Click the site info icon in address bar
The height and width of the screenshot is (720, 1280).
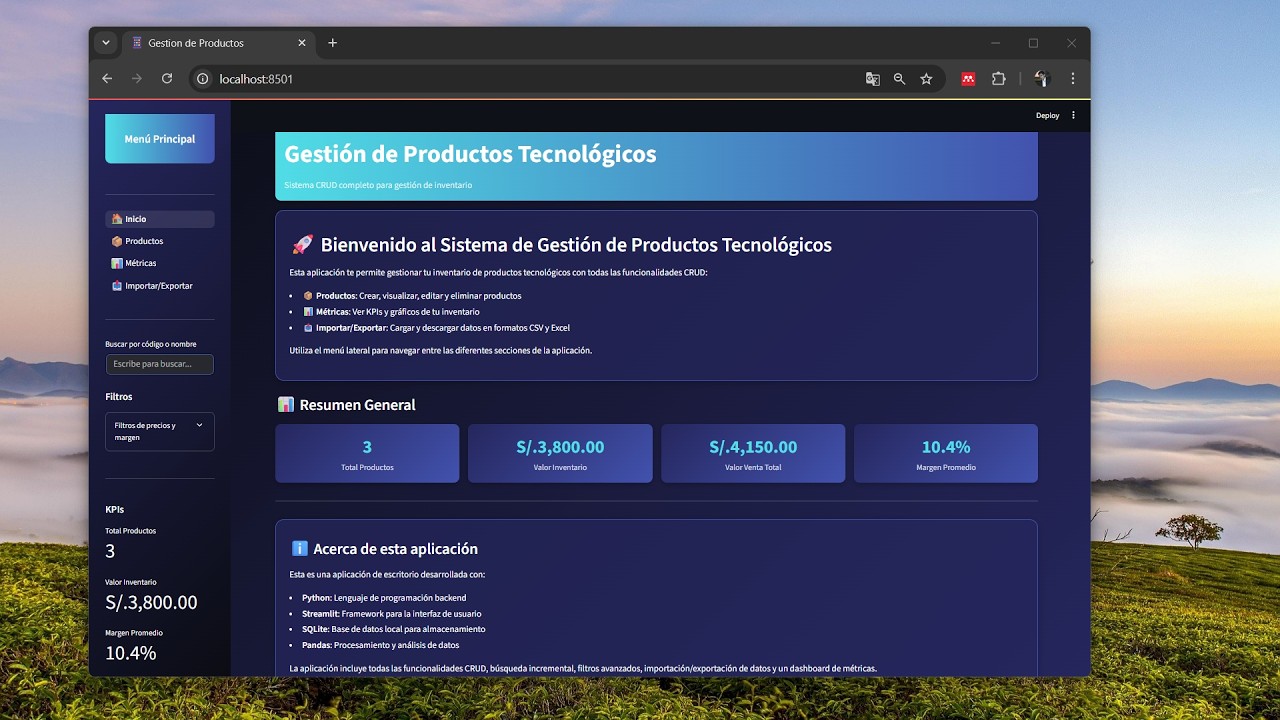coord(203,79)
